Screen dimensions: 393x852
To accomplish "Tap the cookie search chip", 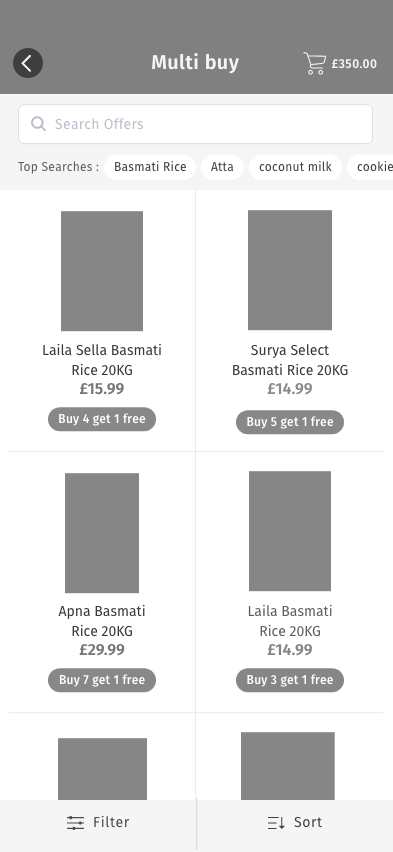I will (371, 167).
